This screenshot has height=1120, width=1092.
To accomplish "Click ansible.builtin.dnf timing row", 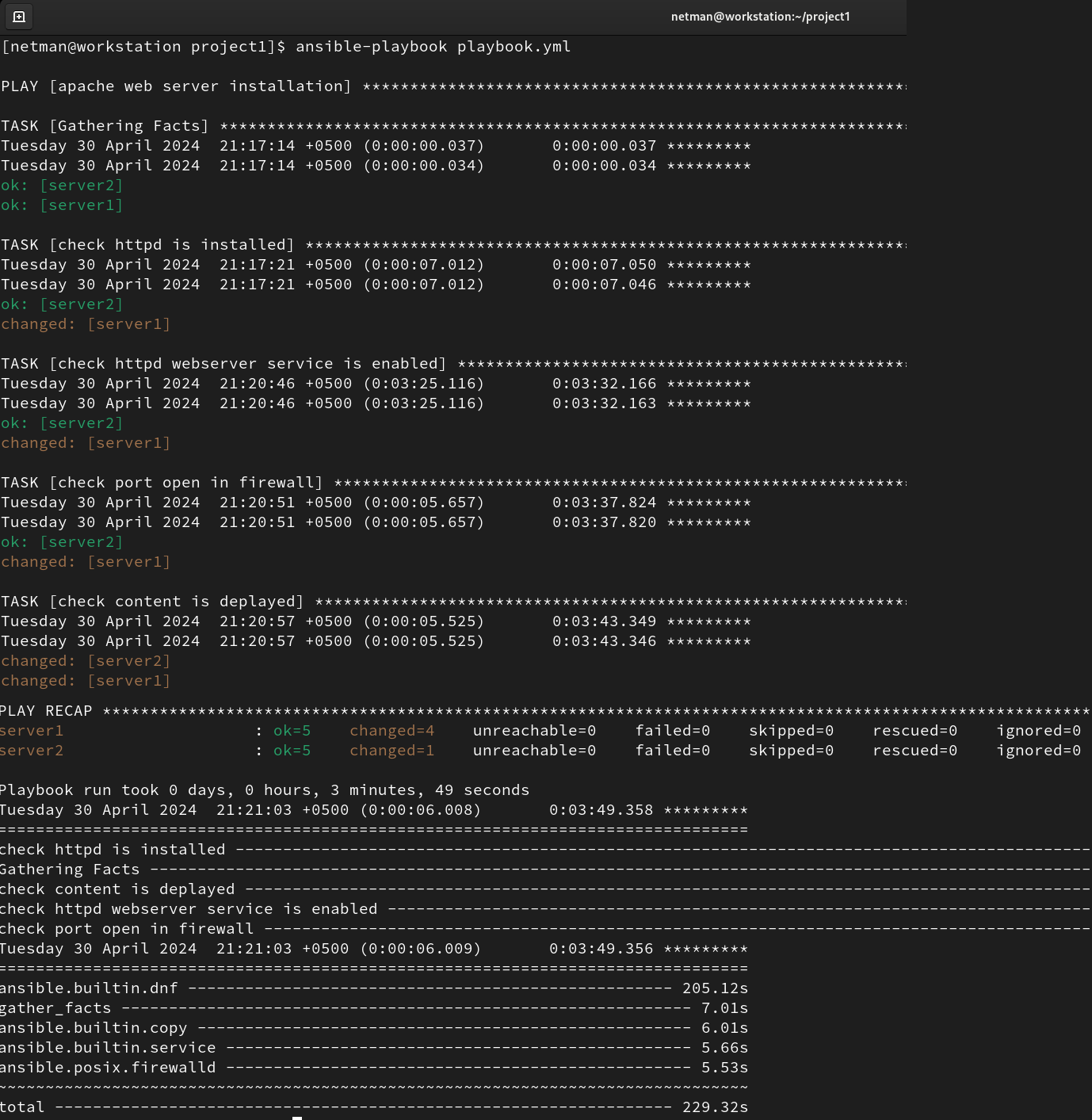I will pyautogui.click(x=374, y=988).
